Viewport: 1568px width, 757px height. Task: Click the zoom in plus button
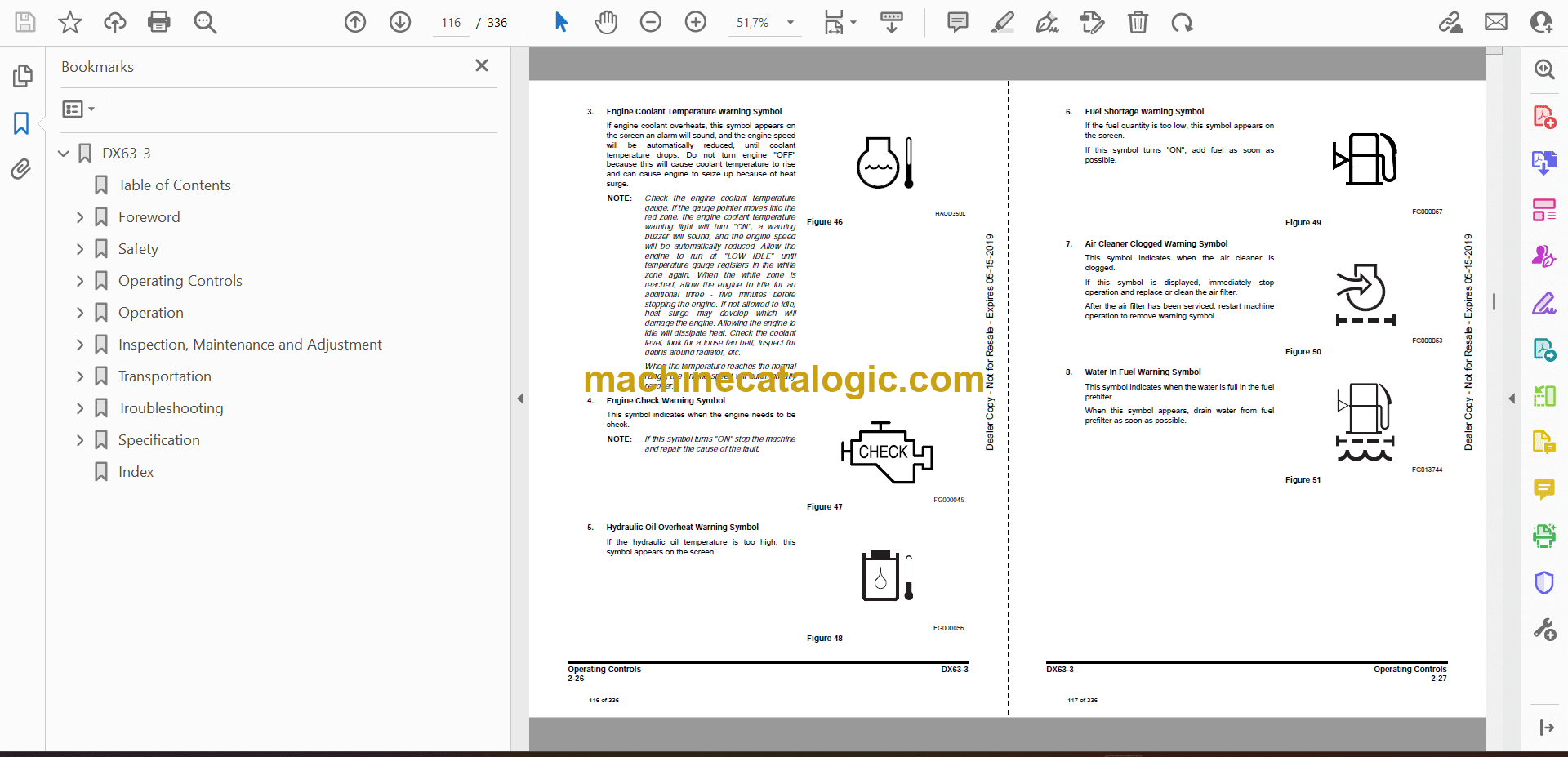[696, 22]
